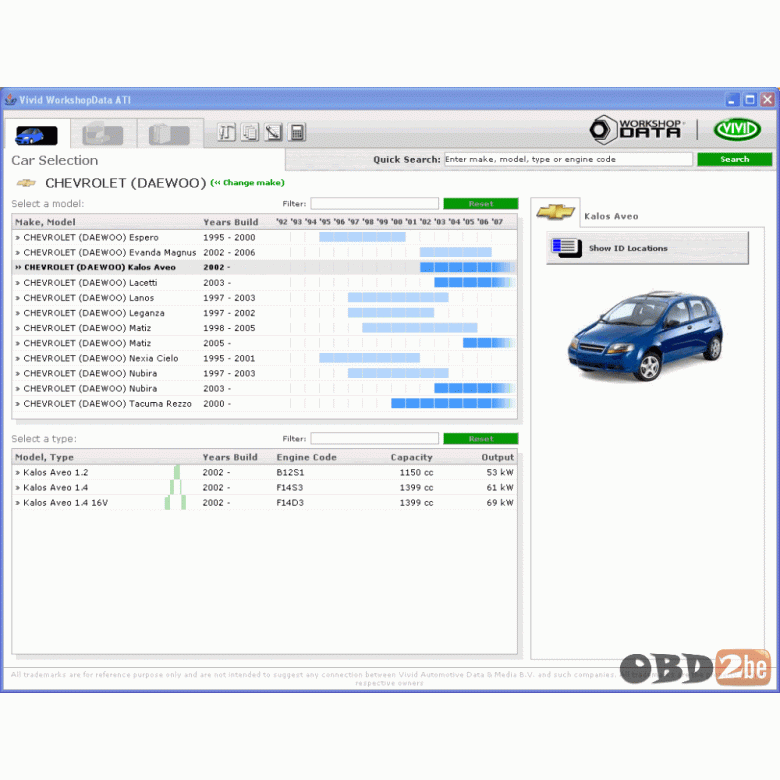Select the Leganza model row
Viewport: 780px width, 780px height.
(x=264, y=313)
